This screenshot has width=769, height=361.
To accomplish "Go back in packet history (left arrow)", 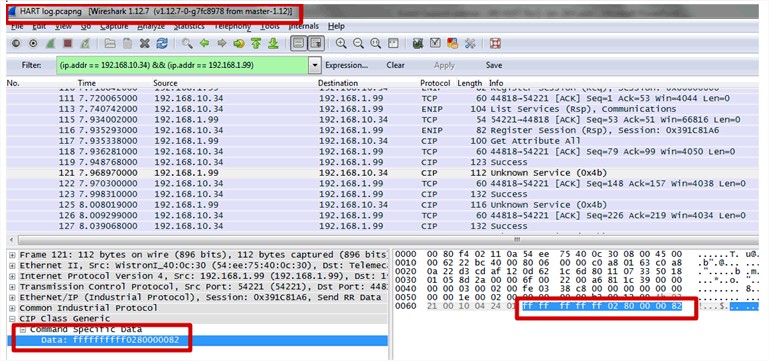I will tap(205, 44).
